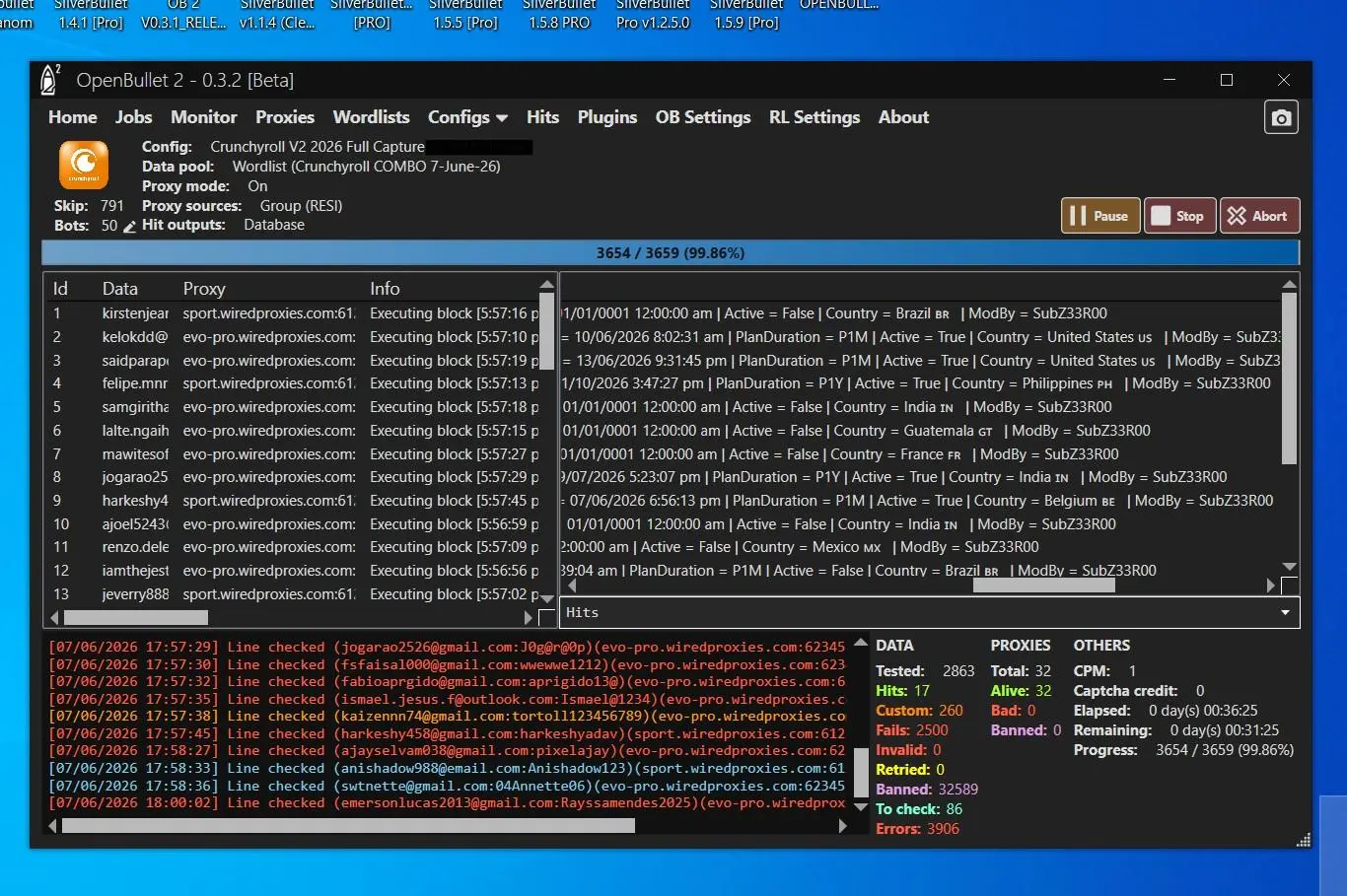Click the SilverBullet 1.5.9 [Pro] desktop shortcut label

[x=746, y=14]
